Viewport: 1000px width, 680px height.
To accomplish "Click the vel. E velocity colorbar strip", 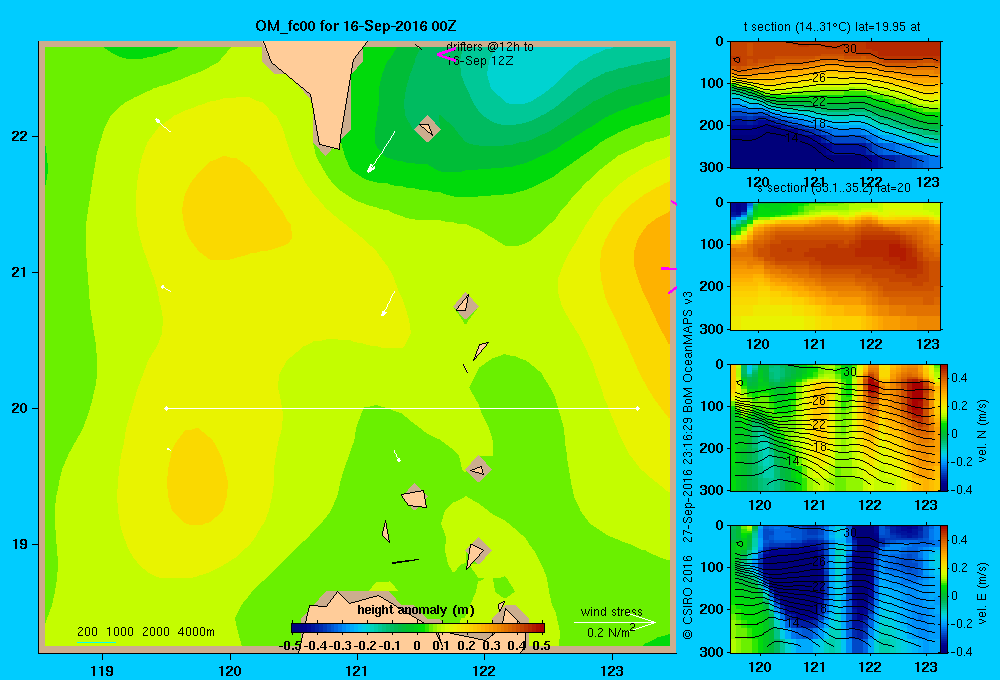I will coord(945,589).
